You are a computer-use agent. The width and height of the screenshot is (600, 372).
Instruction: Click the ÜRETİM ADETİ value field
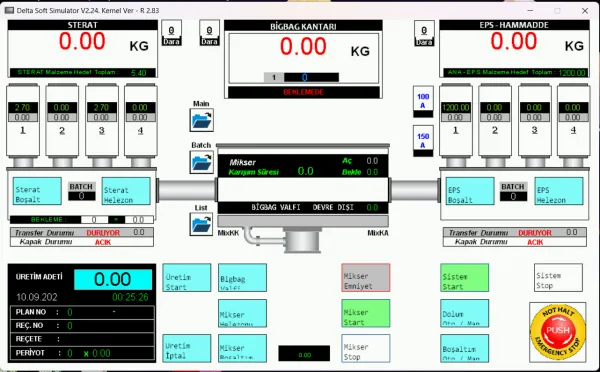(113, 279)
